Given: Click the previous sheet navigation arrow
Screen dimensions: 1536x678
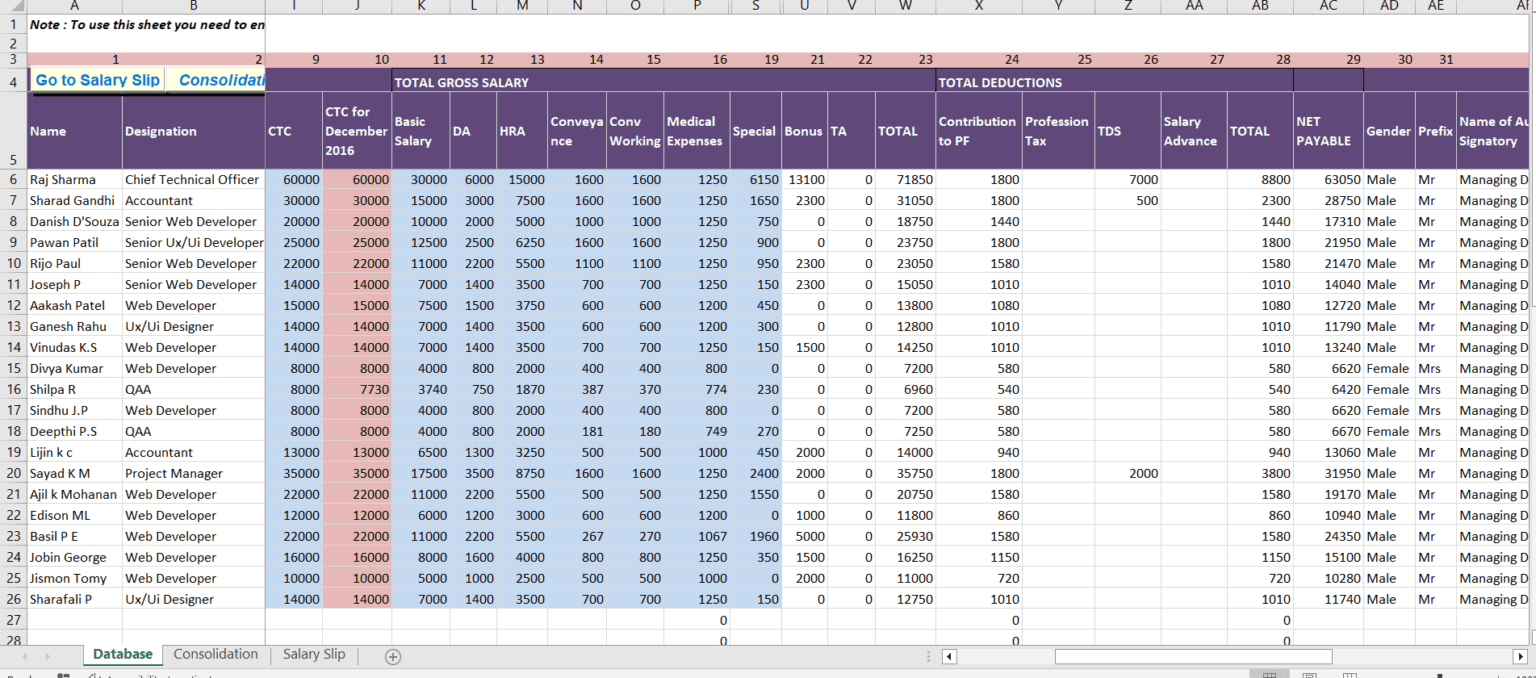Looking at the screenshot, I should tap(23, 656).
